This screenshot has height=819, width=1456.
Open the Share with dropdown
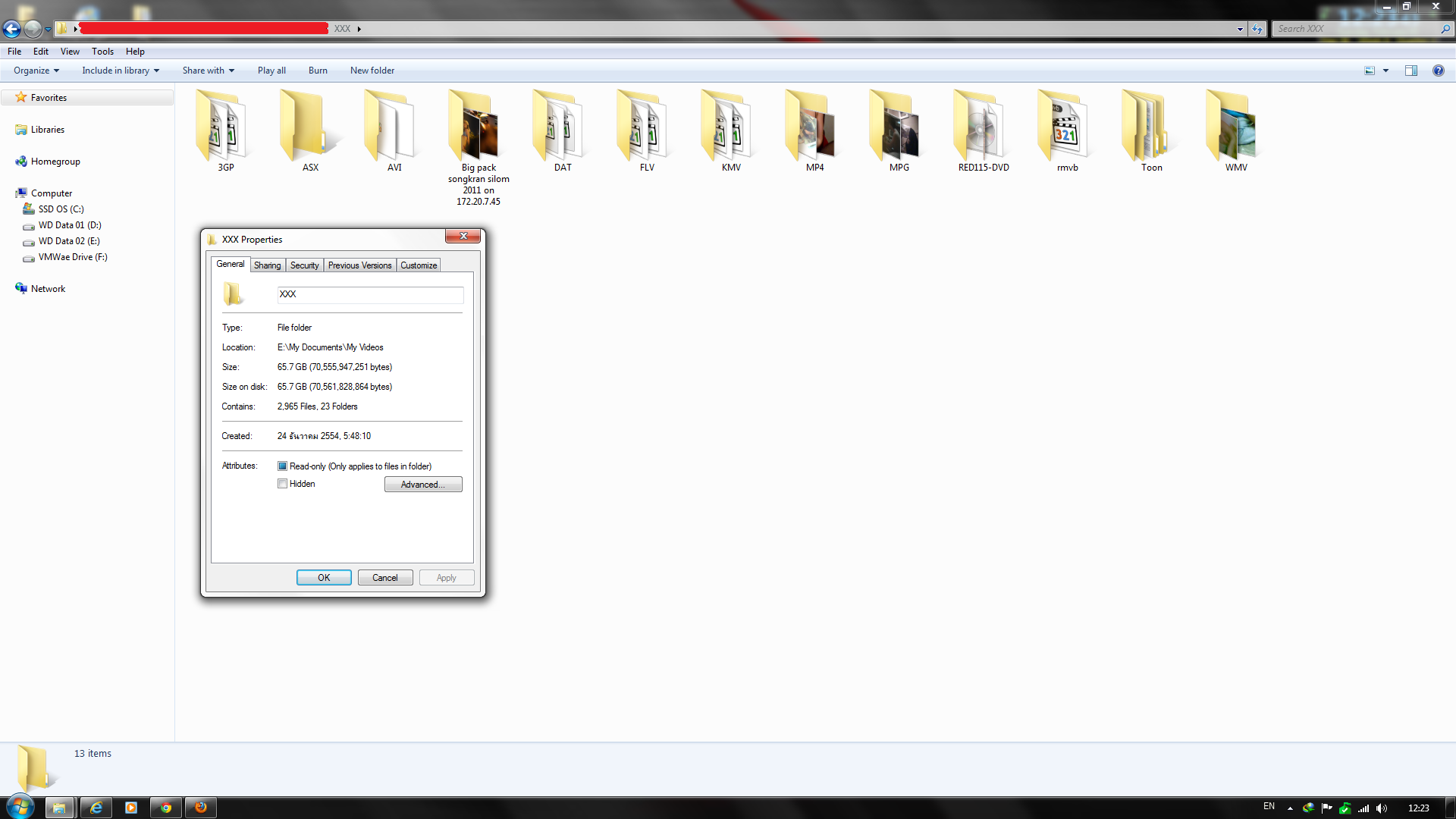pyautogui.click(x=208, y=71)
